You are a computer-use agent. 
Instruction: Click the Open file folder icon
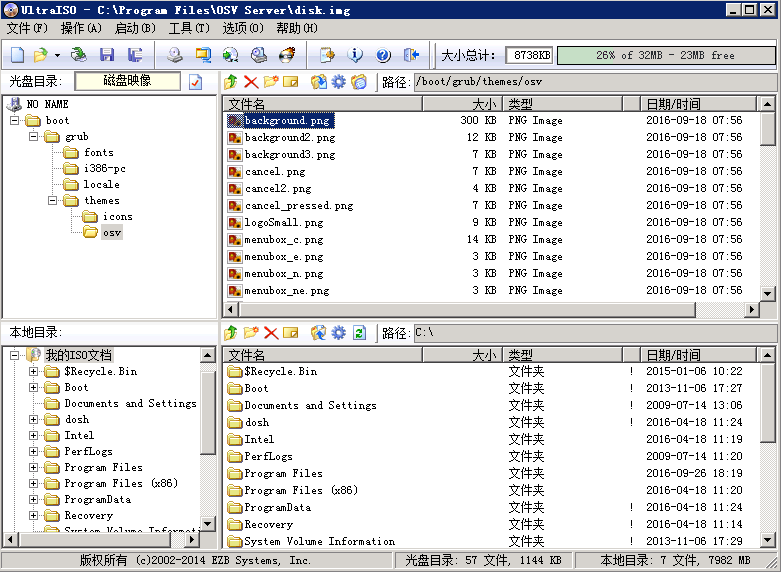pos(40,55)
